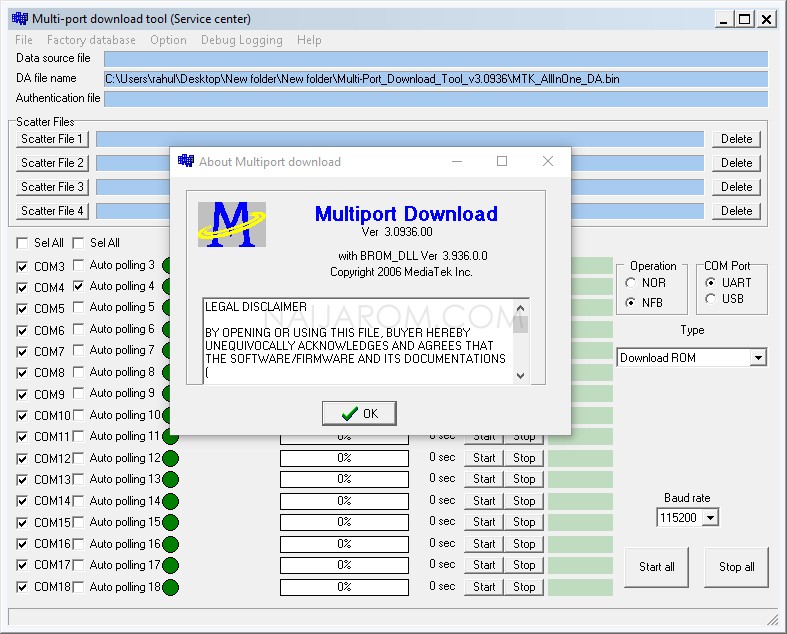This screenshot has width=787, height=634.
Task: Open the Factory database menu
Action: coord(91,40)
